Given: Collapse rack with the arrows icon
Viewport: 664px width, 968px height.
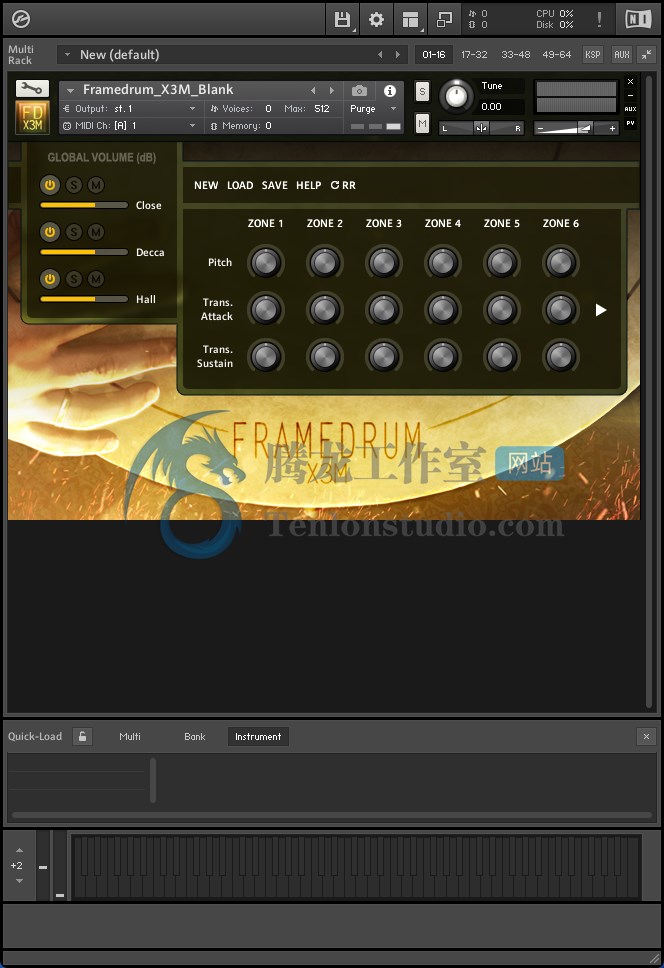Looking at the screenshot, I should 646,54.
